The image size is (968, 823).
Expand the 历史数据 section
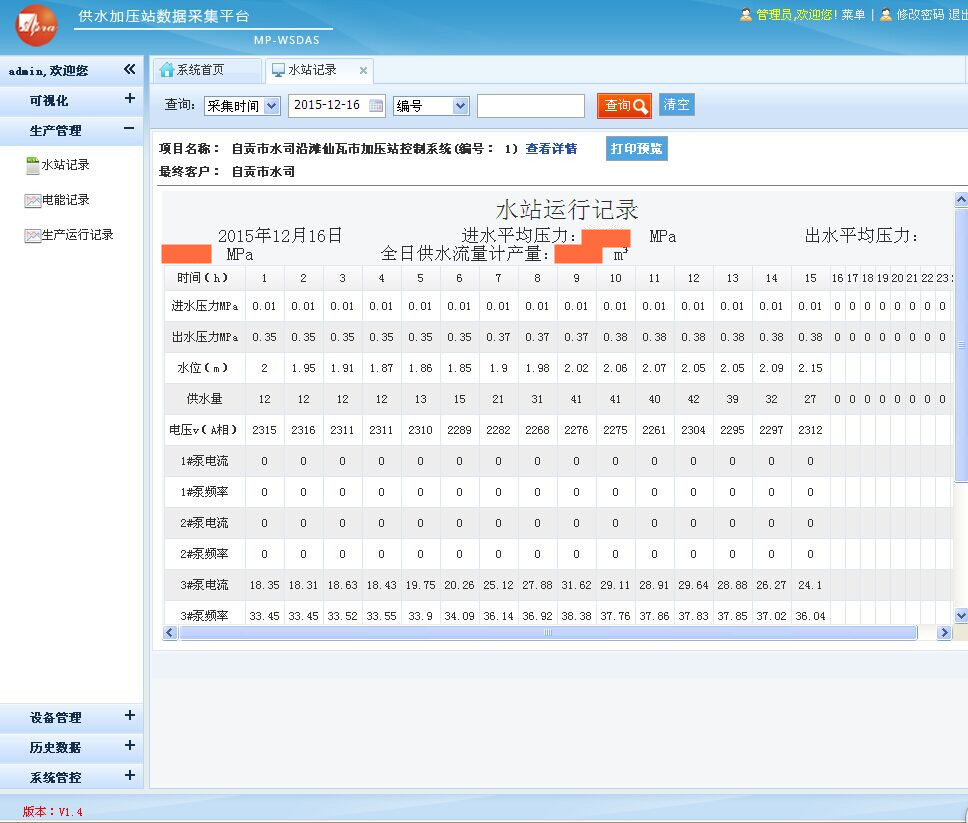129,746
